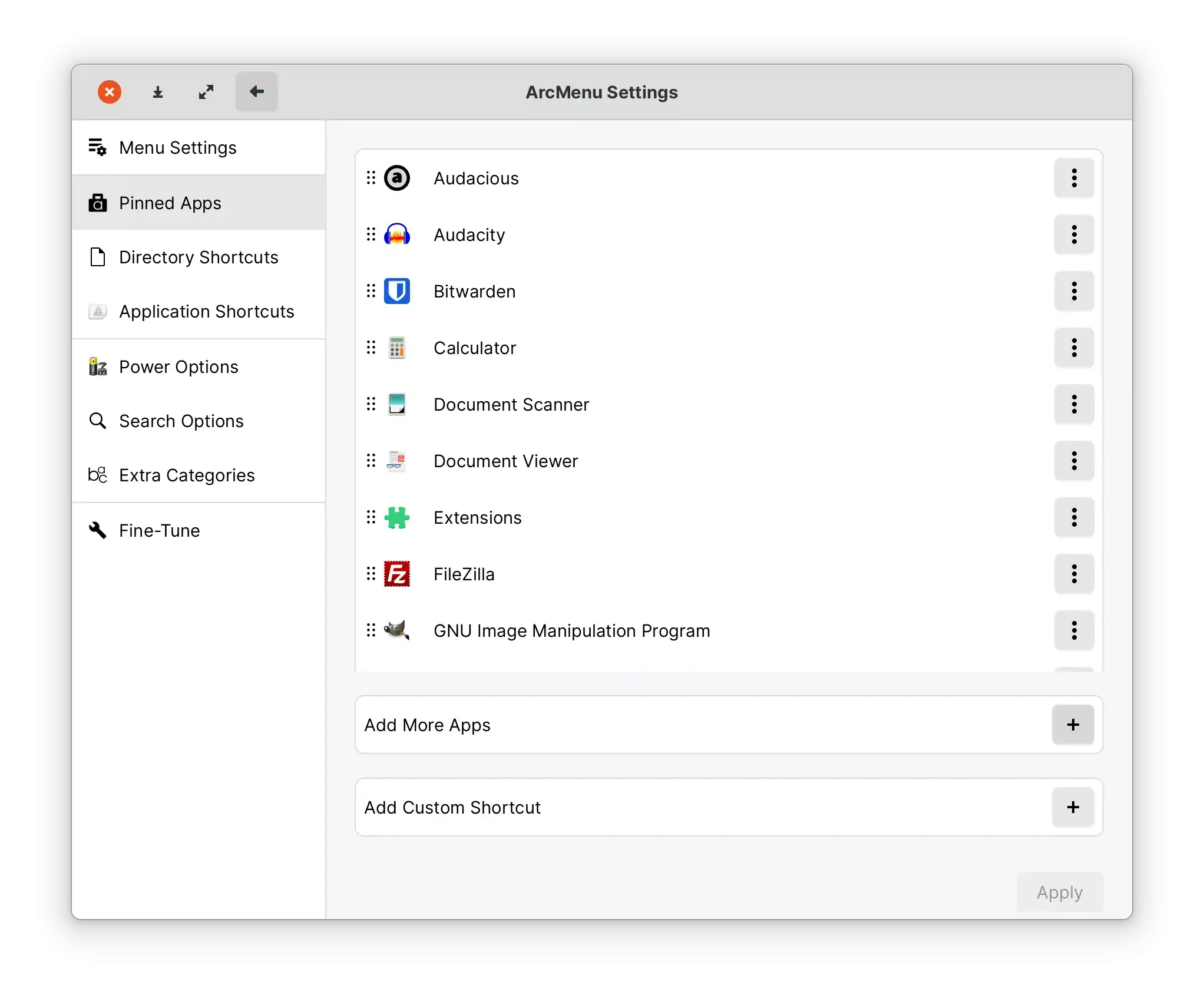The image size is (1204, 998).
Task: Click the Bitwarden shield icon
Action: 397,291
